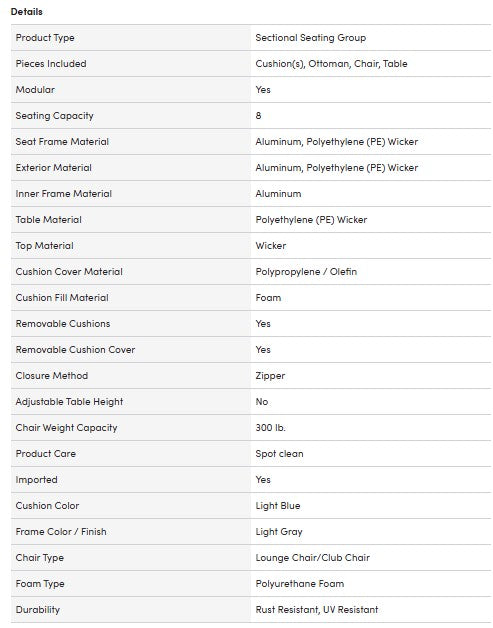Select the Inner Frame Material Aluminum value
This screenshot has height=628, width=493.
[x=278, y=194]
